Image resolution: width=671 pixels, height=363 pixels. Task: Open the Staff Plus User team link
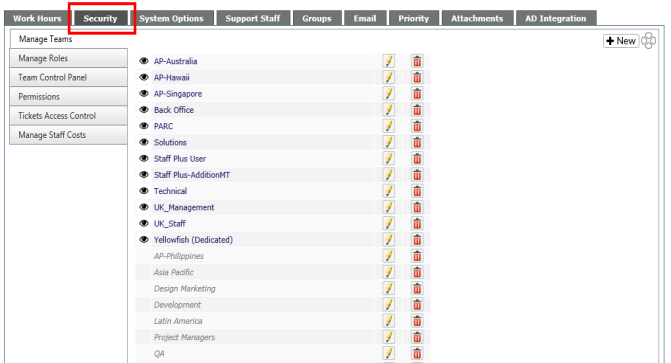pos(180,159)
